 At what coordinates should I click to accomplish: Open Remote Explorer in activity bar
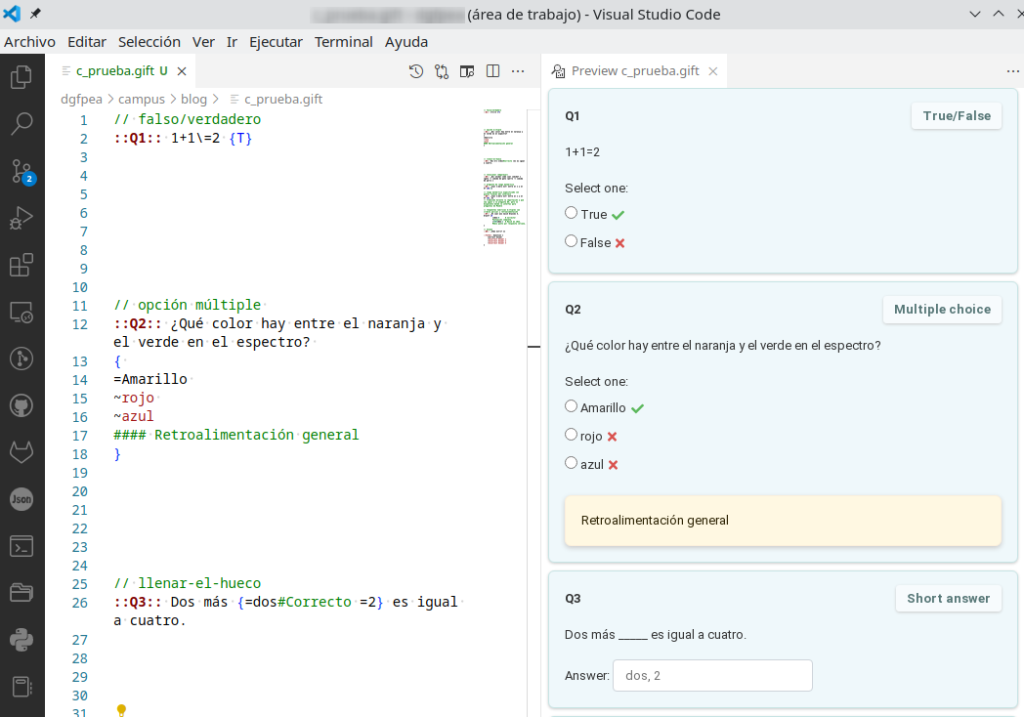[22, 312]
